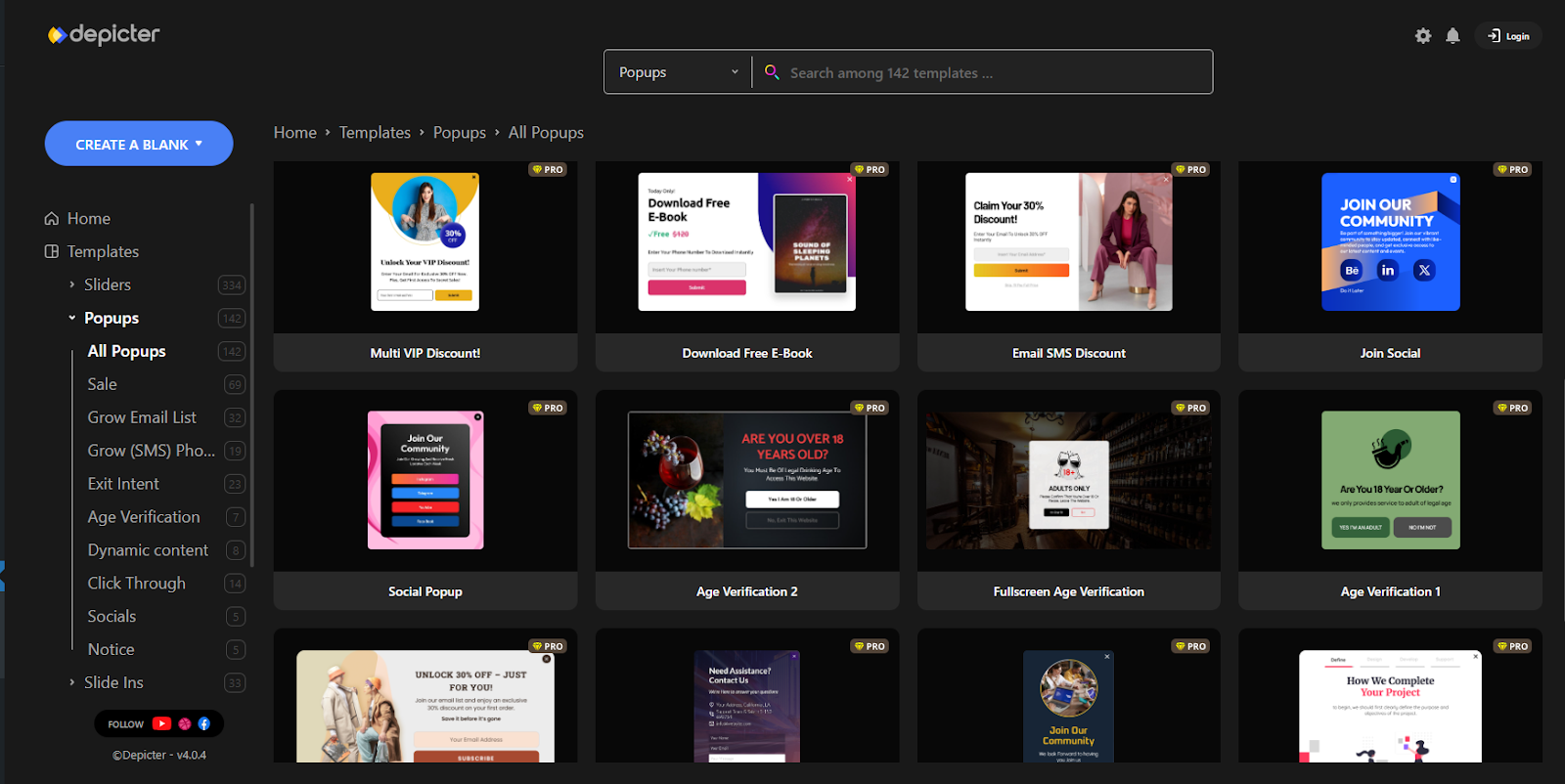The height and width of the screenshot is (784, 1565).
Task: Open the Age Verification 1 template thumbnail
Action: (x=1390, y=481)
